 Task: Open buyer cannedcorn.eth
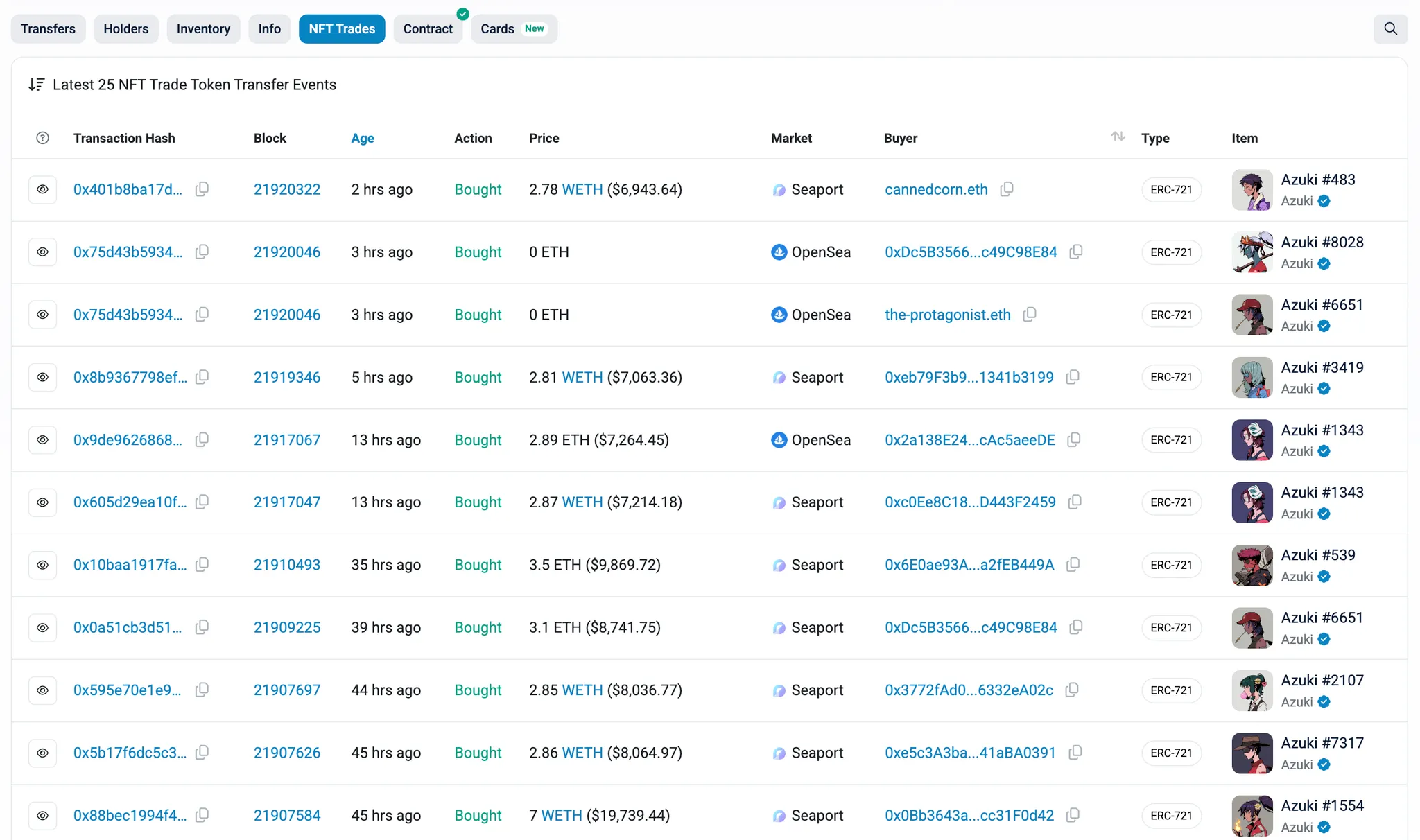(x=936, y=189)
